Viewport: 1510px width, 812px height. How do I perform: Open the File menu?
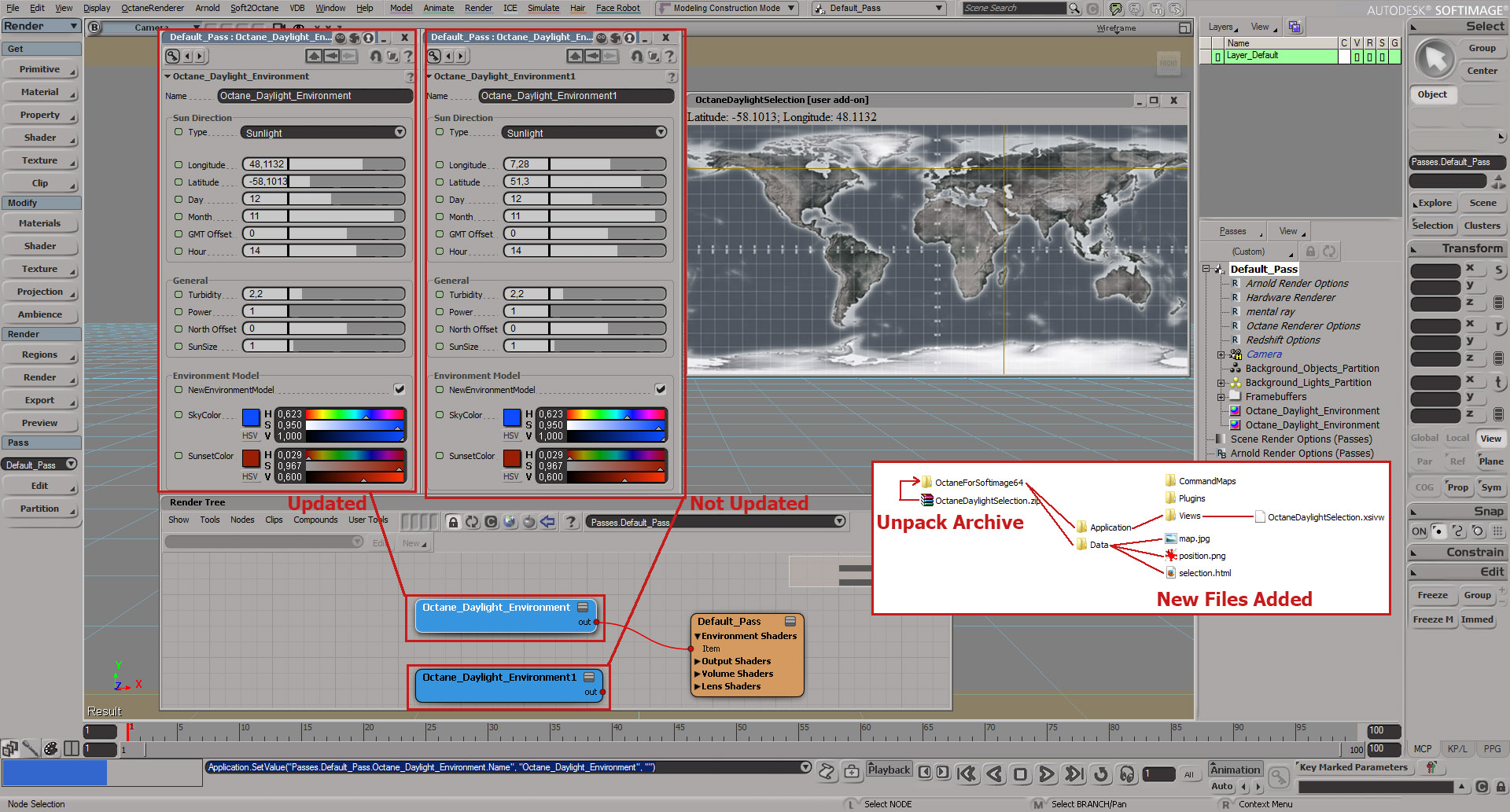[x=13, y=8]
